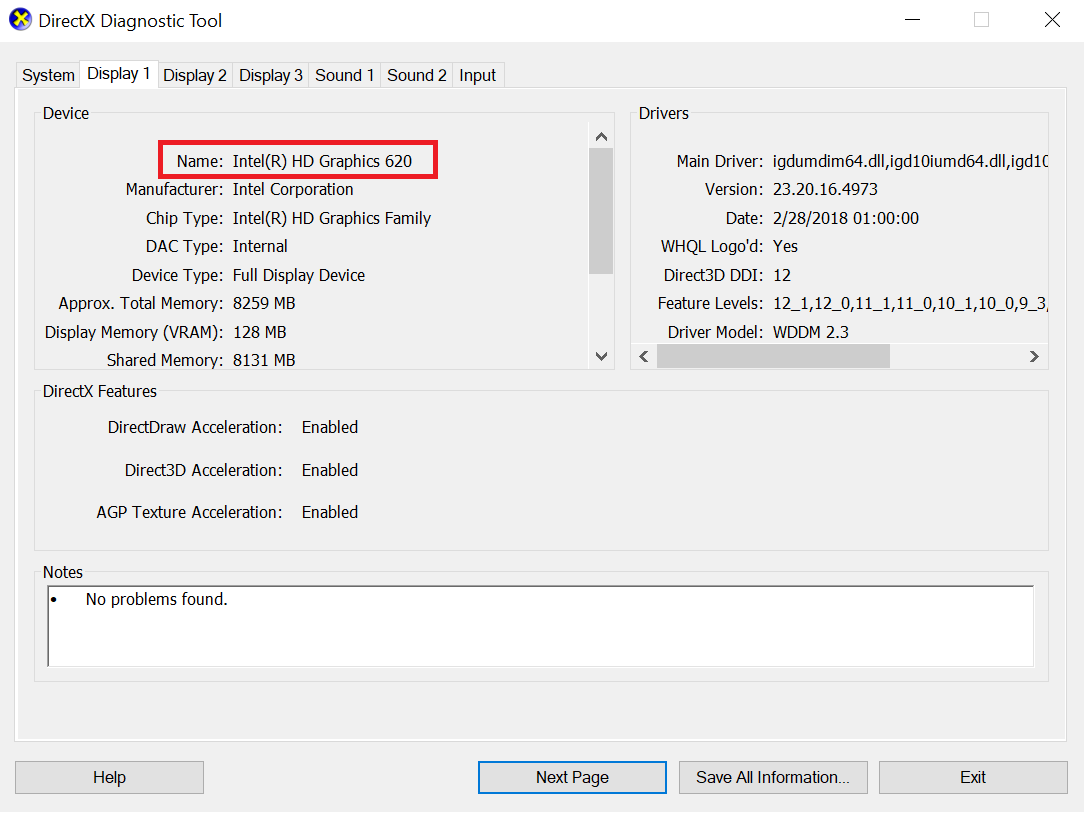This screenshot has height=814, width=1084.
Task: Click the driver date '2/28/2018 01:00:00'
Action: (x=845, y=219)
